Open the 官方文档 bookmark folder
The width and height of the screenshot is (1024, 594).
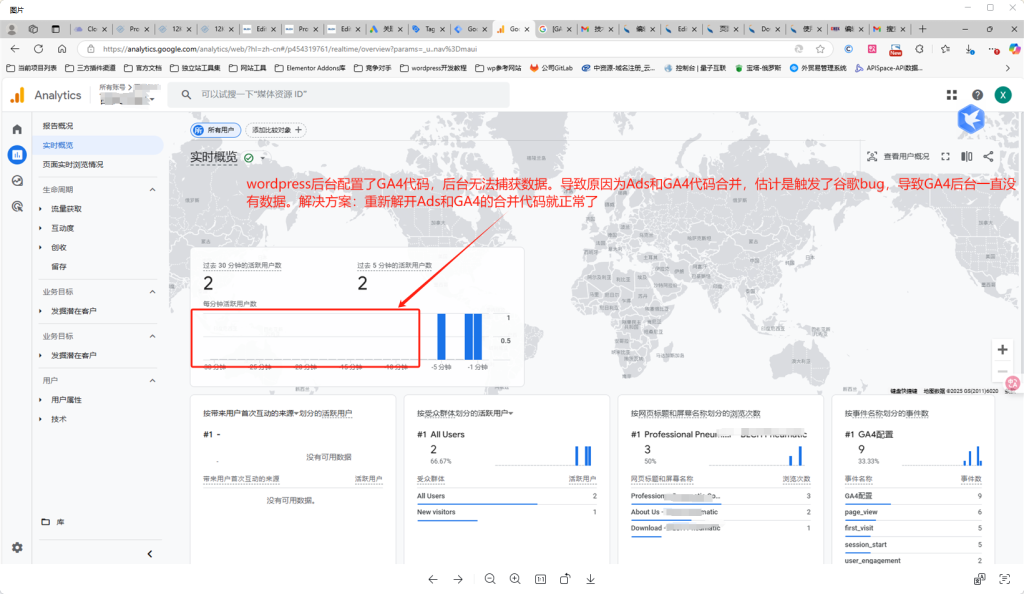(x=142, y=68)
